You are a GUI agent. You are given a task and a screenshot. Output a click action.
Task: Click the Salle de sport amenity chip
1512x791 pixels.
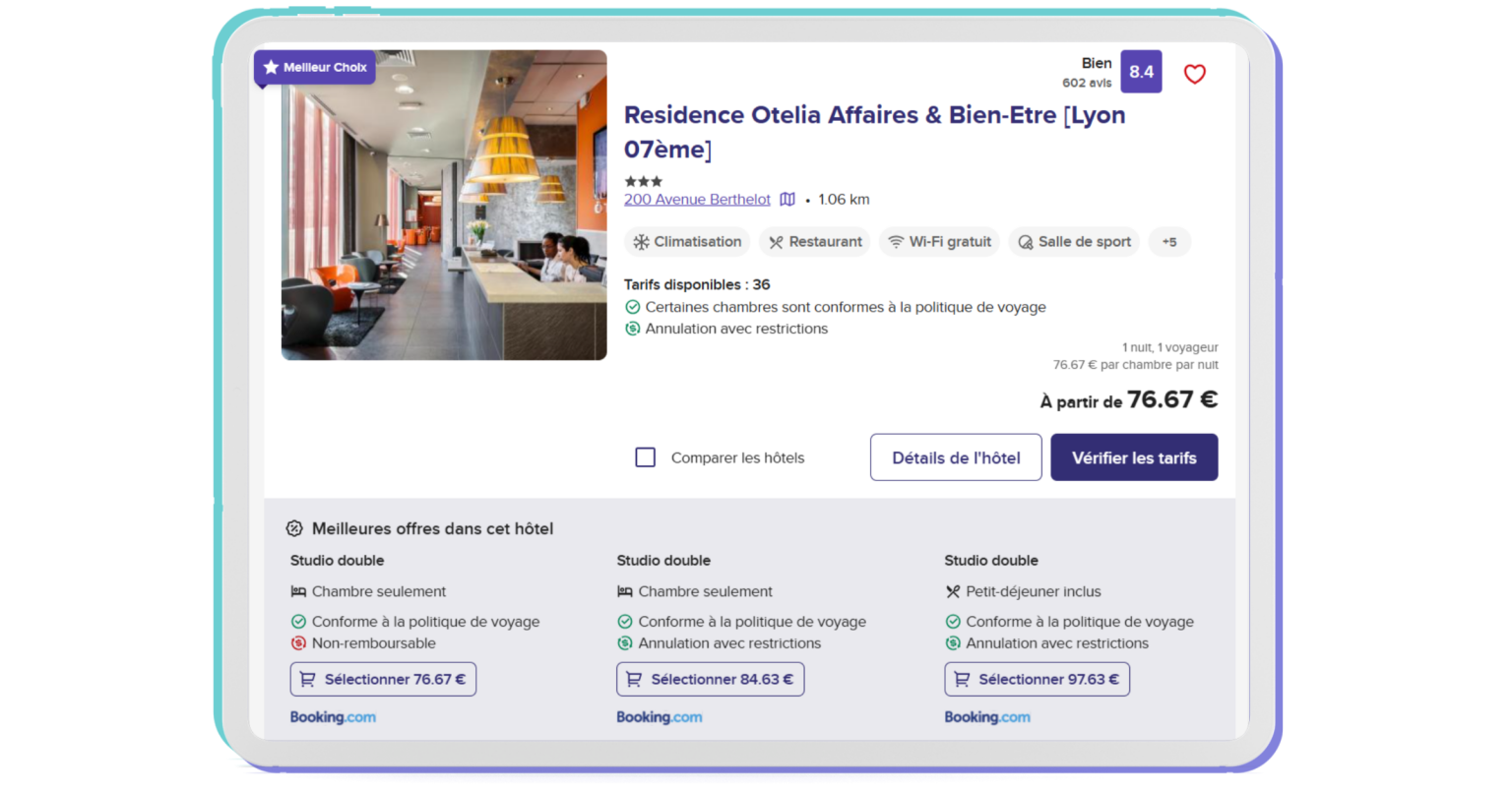[1074, 242]
